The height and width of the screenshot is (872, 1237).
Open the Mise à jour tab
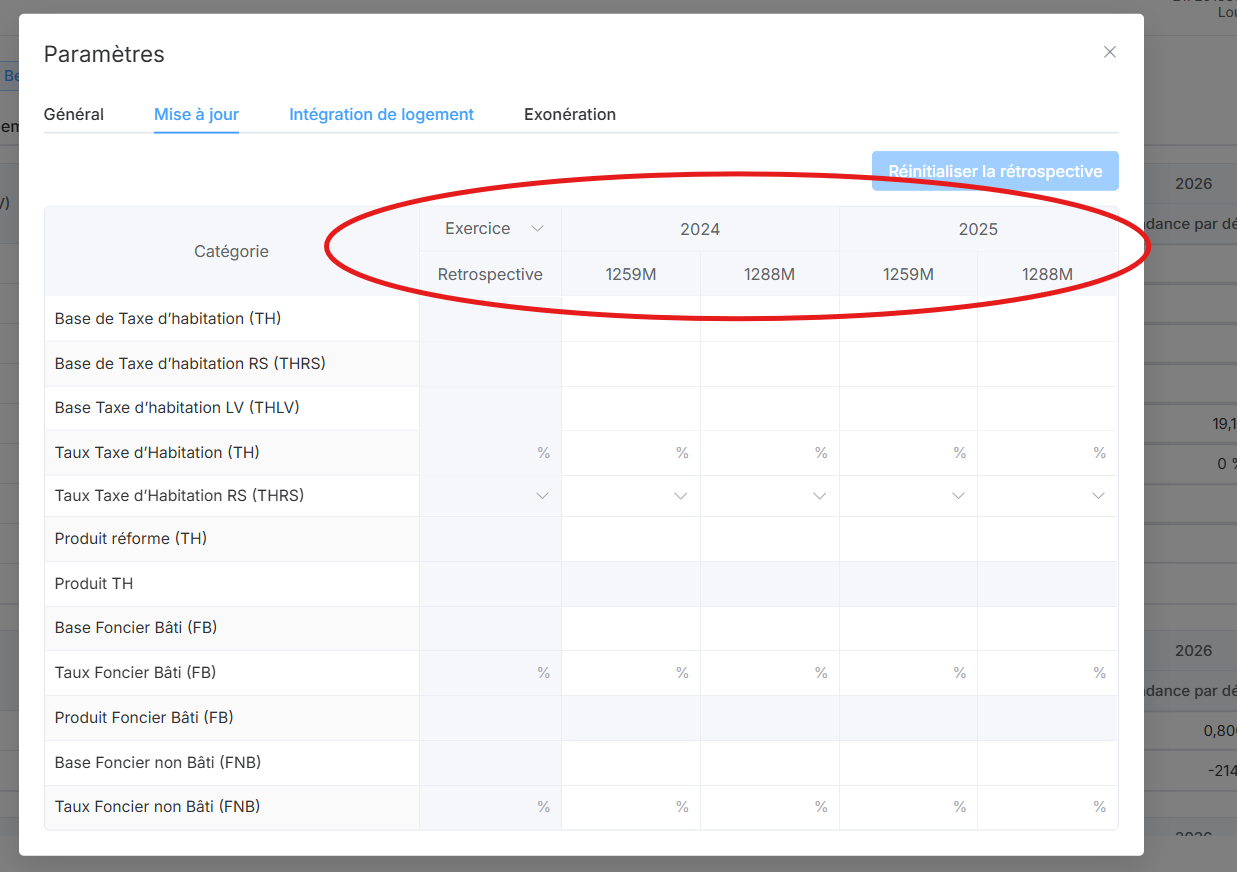tap(196, 114)
